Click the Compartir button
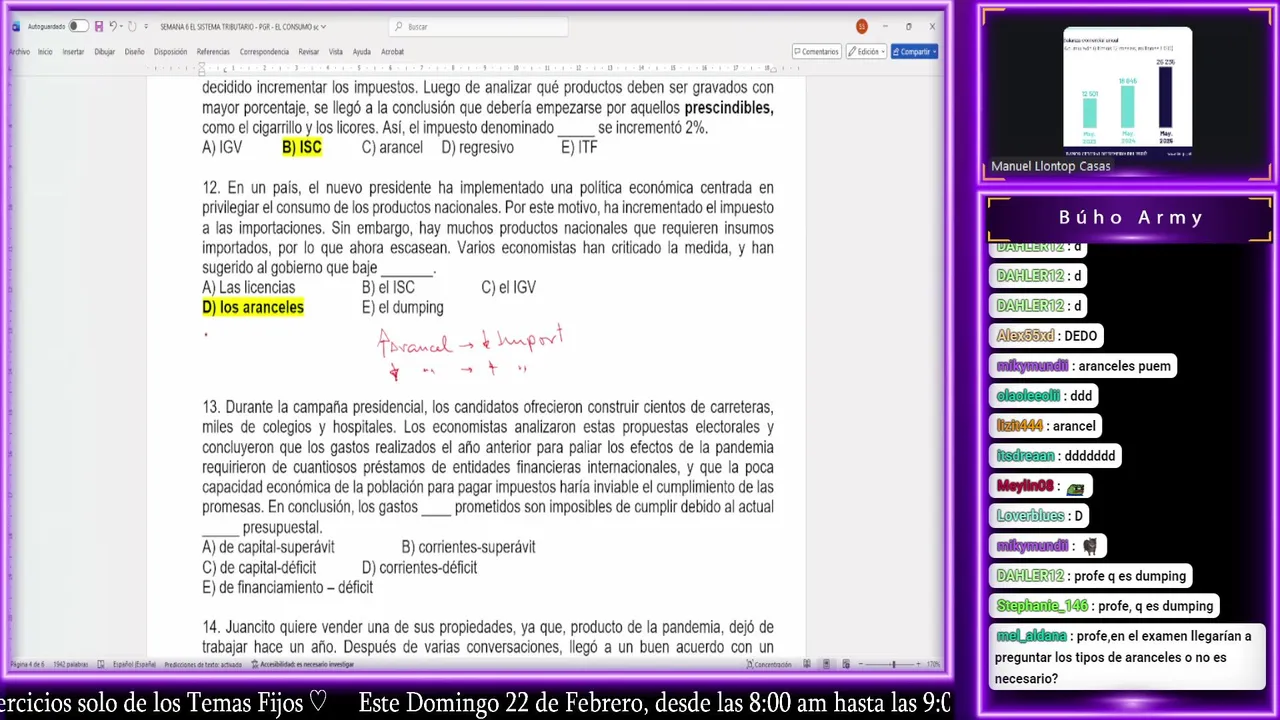This screenshot has height=720, width=1280. 915,51
